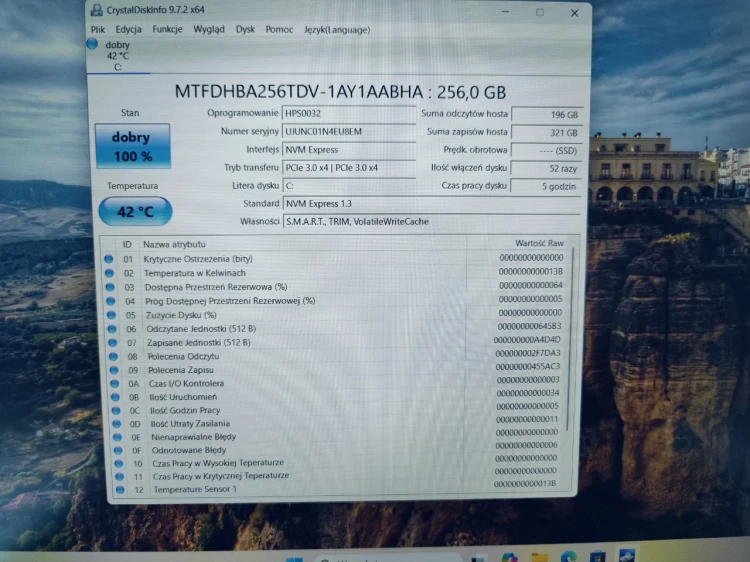Click status dot for Ilość Godzin Pracy
The image size is (750, 562).
coord(116,410)
